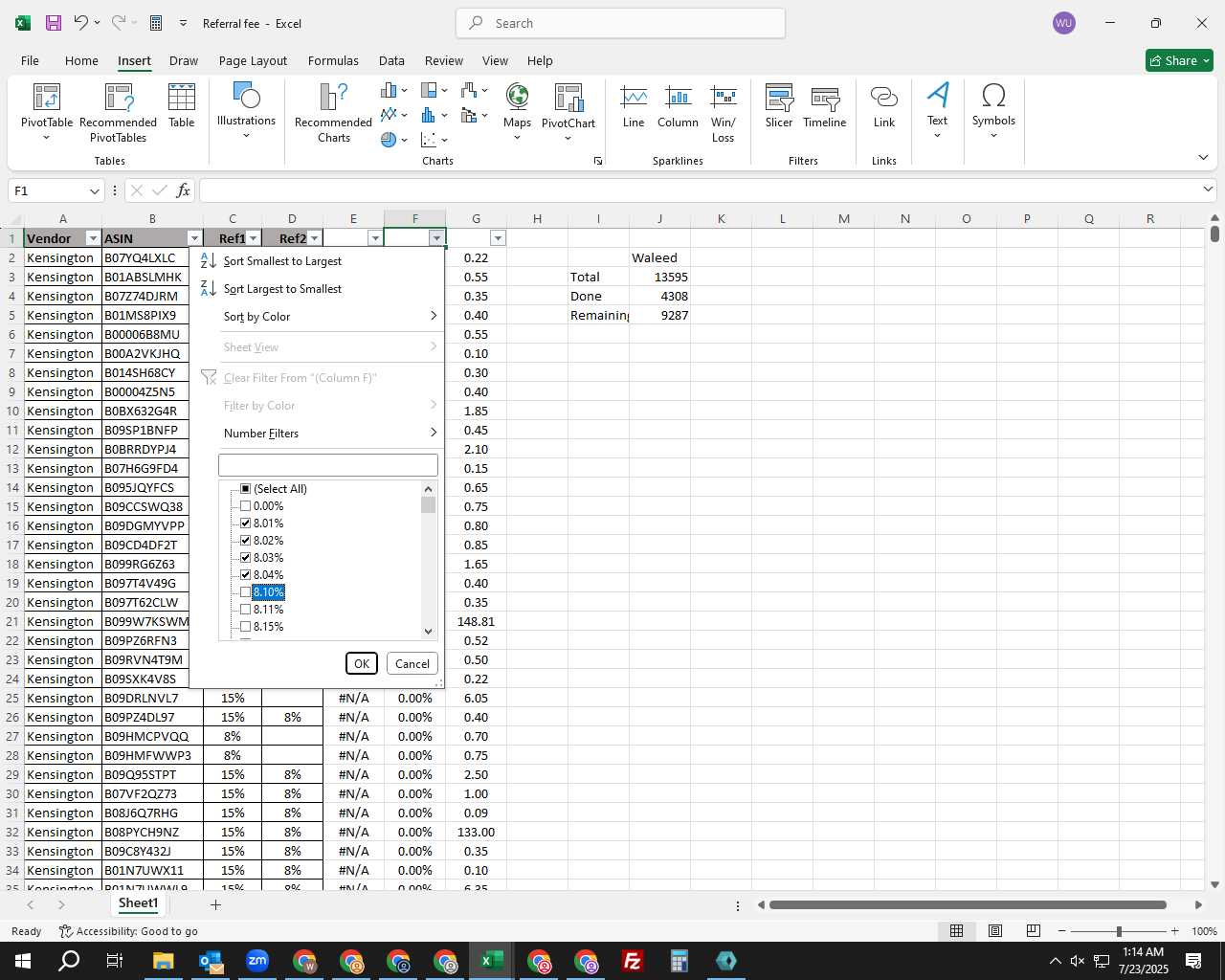Insert a Win/Loss sparkline
The height and width of the screenshot is (980, 1225).
(x=724, y=113)
